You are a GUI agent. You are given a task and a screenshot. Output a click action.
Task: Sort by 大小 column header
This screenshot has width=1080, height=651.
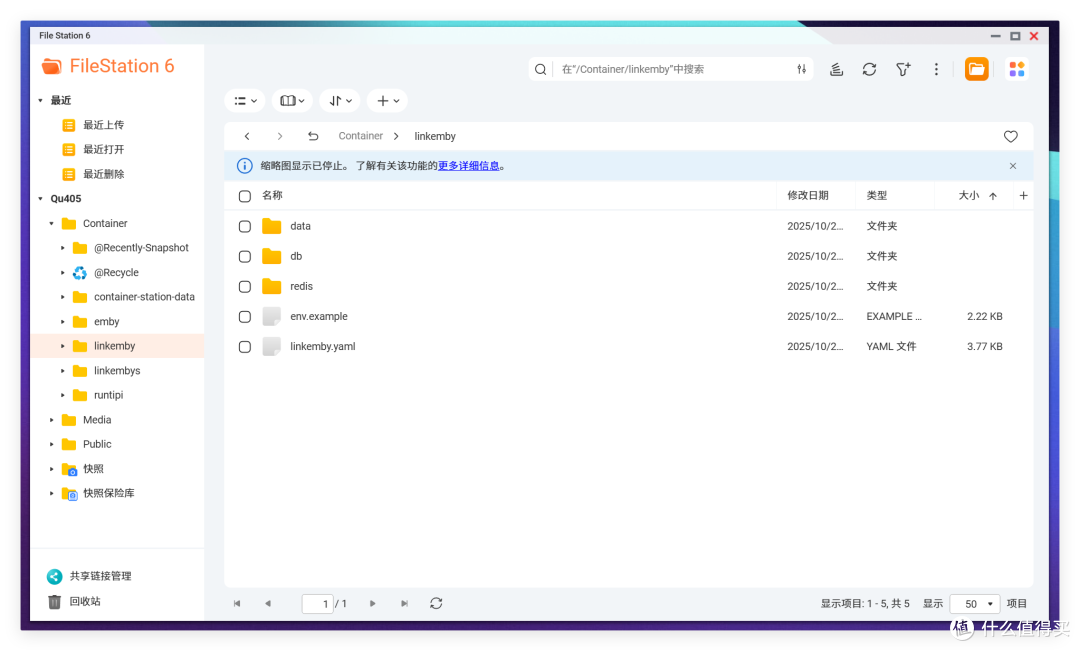point(968,196)
